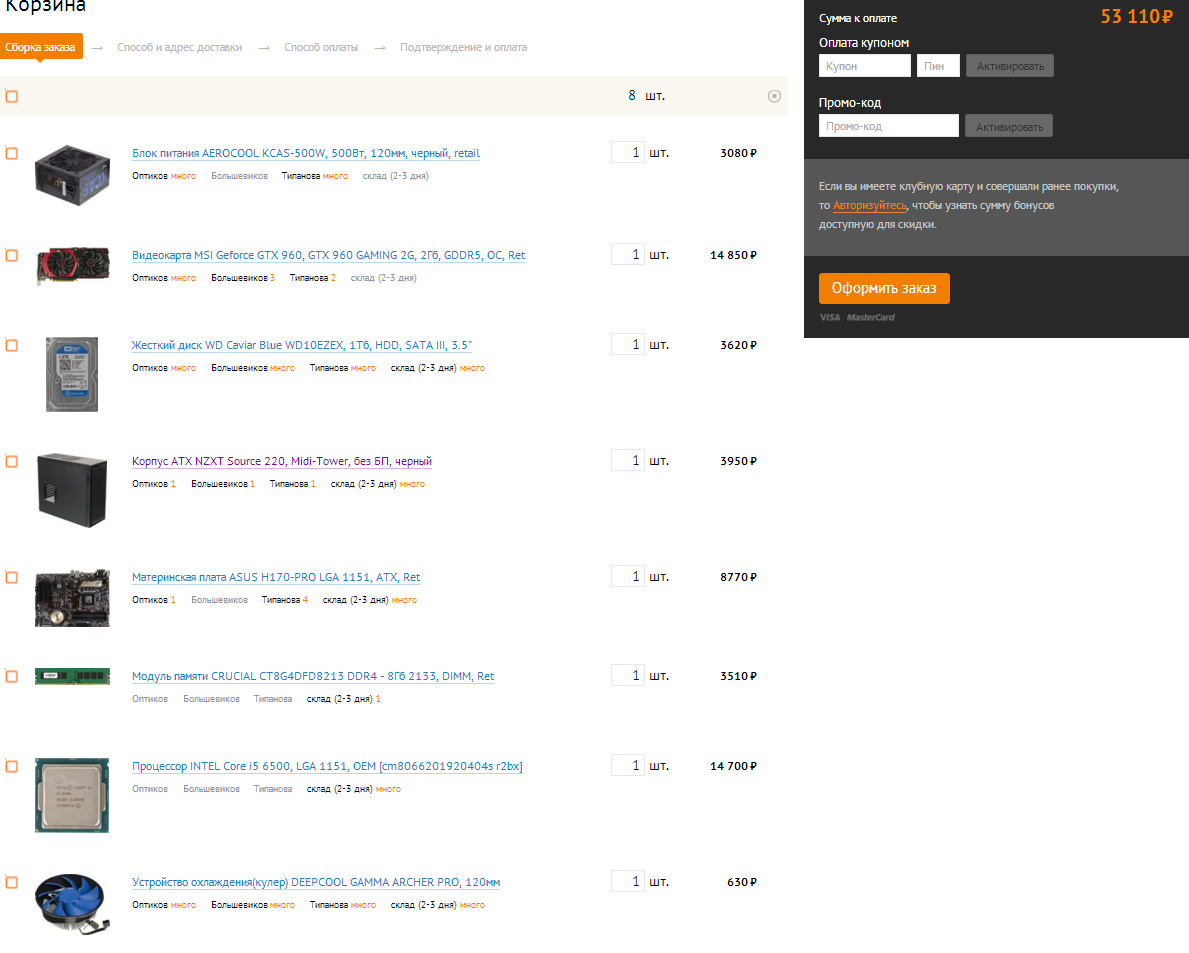The image size is (1189, 953).
Task: Click the 3510 ₽ memory module price
Action: click(x=739, y=676)
